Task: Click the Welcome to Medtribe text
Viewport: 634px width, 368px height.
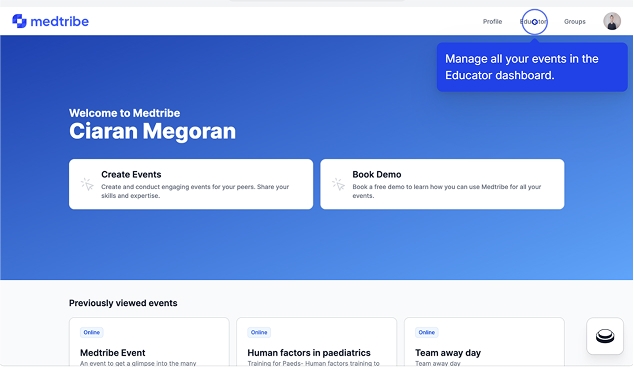Action: [125, 113]
